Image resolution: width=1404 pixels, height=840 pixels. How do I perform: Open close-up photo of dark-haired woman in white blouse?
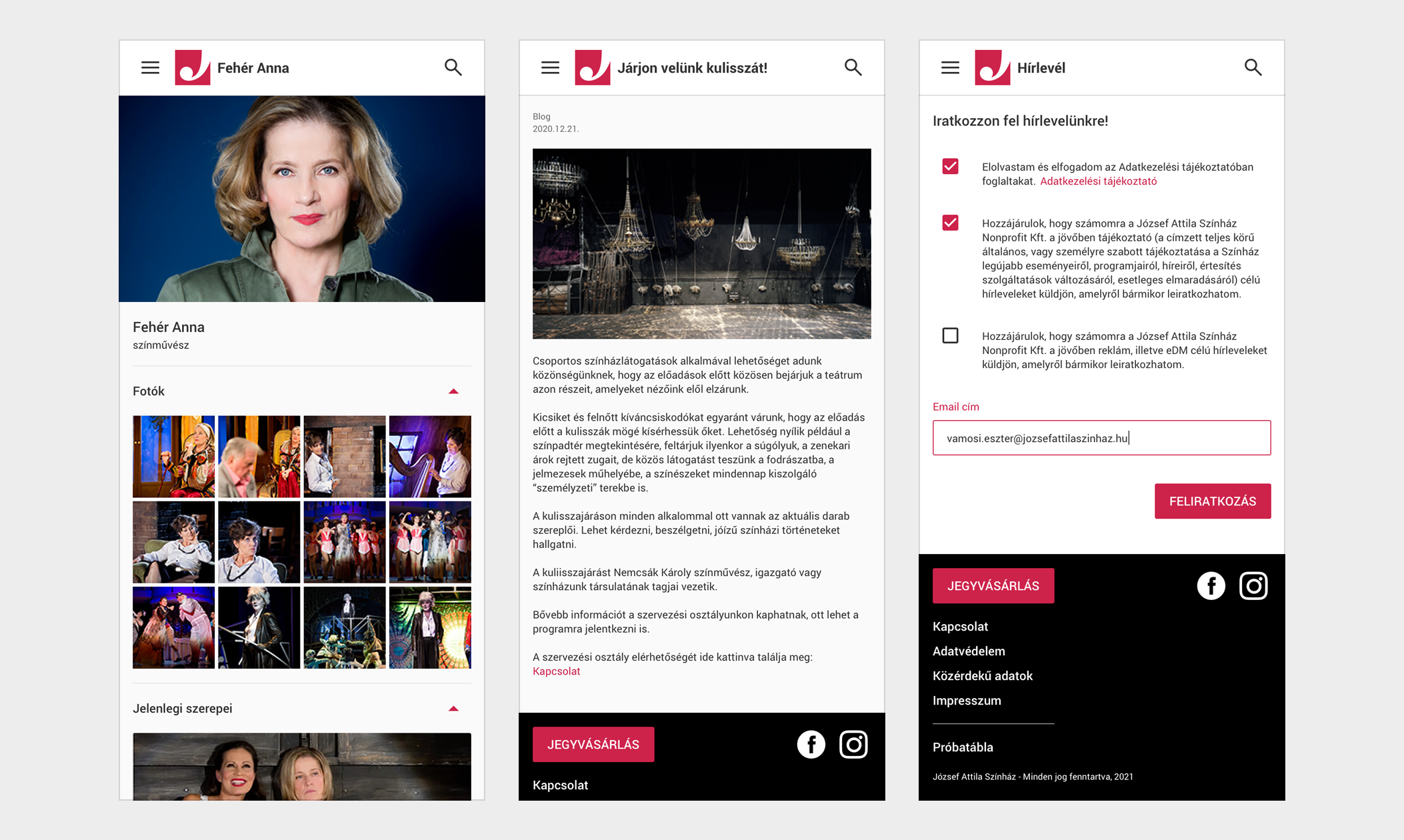point(259,542)
